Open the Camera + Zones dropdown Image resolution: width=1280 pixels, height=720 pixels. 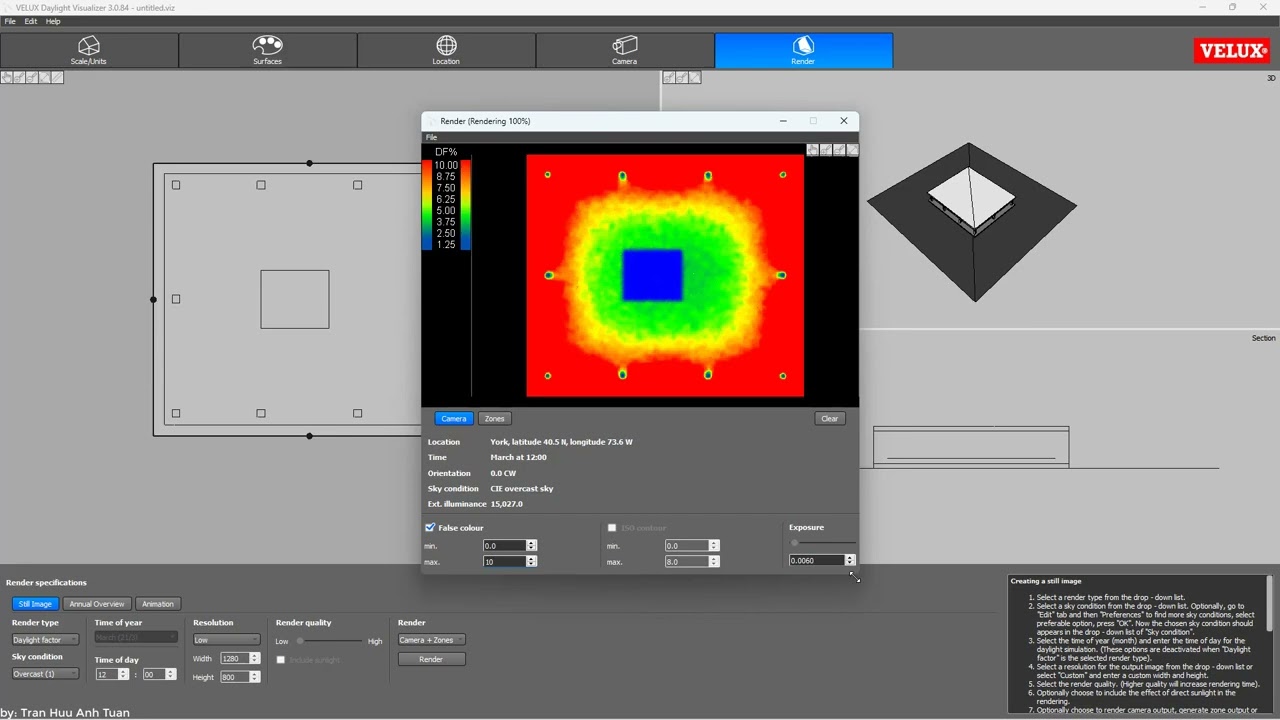(x=431, y=640)
